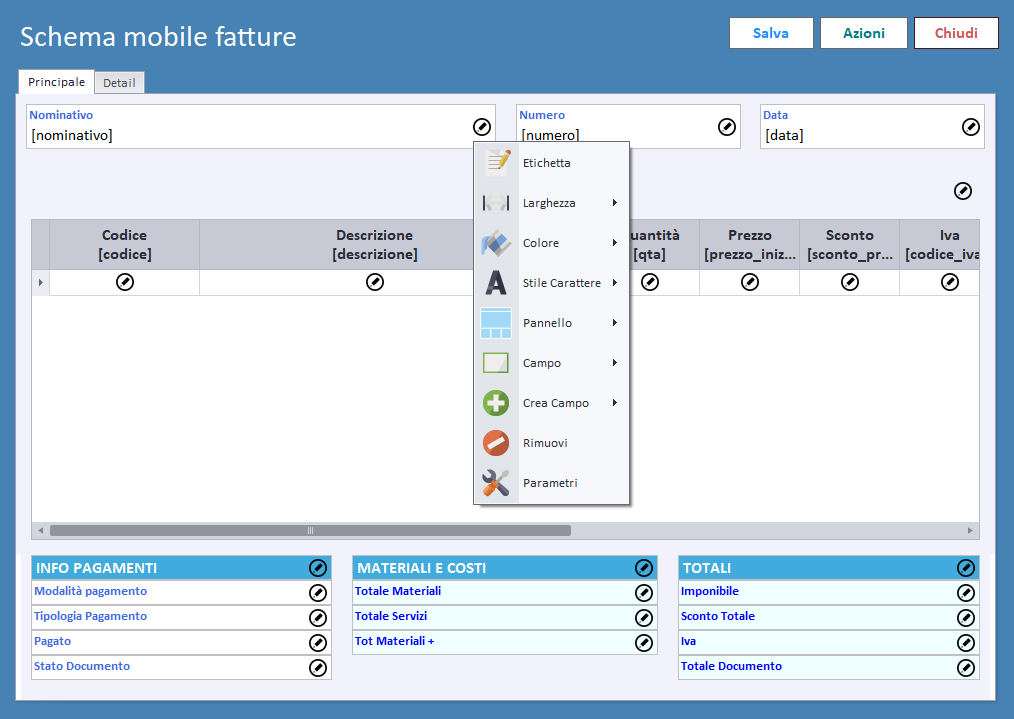Choose Rimuovi in the context menu

coord(545,443)
